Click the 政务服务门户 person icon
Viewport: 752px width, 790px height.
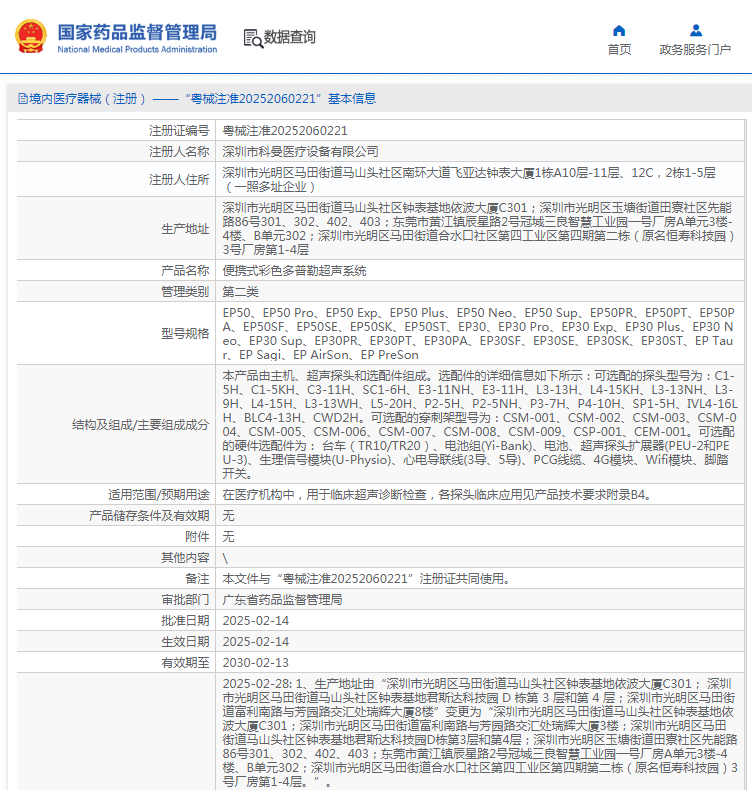click(695, 30)
